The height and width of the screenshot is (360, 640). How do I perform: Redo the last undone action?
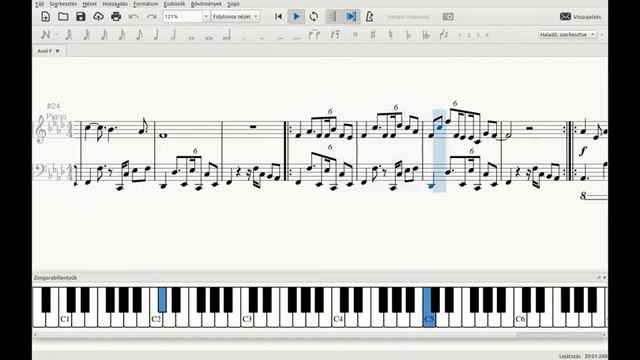click(x=151, y=17)
